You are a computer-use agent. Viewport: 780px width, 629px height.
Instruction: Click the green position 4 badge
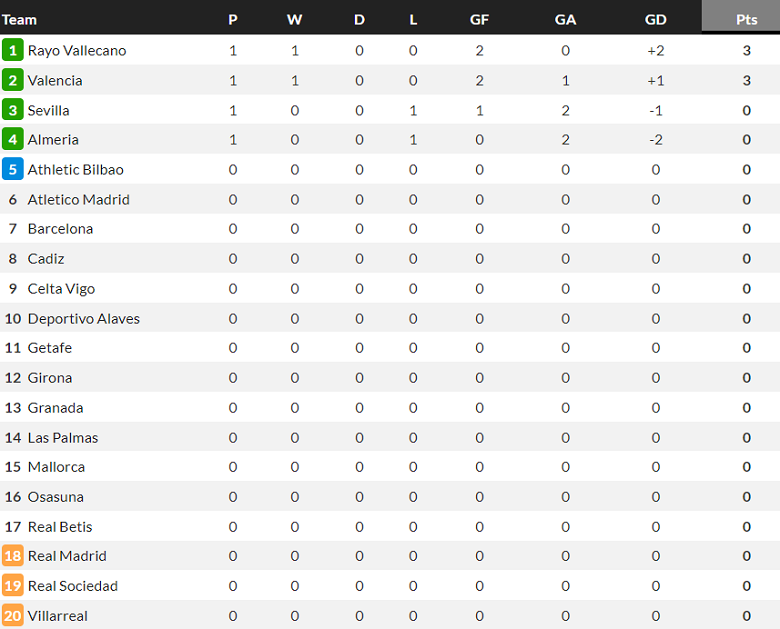coord(13,139)
